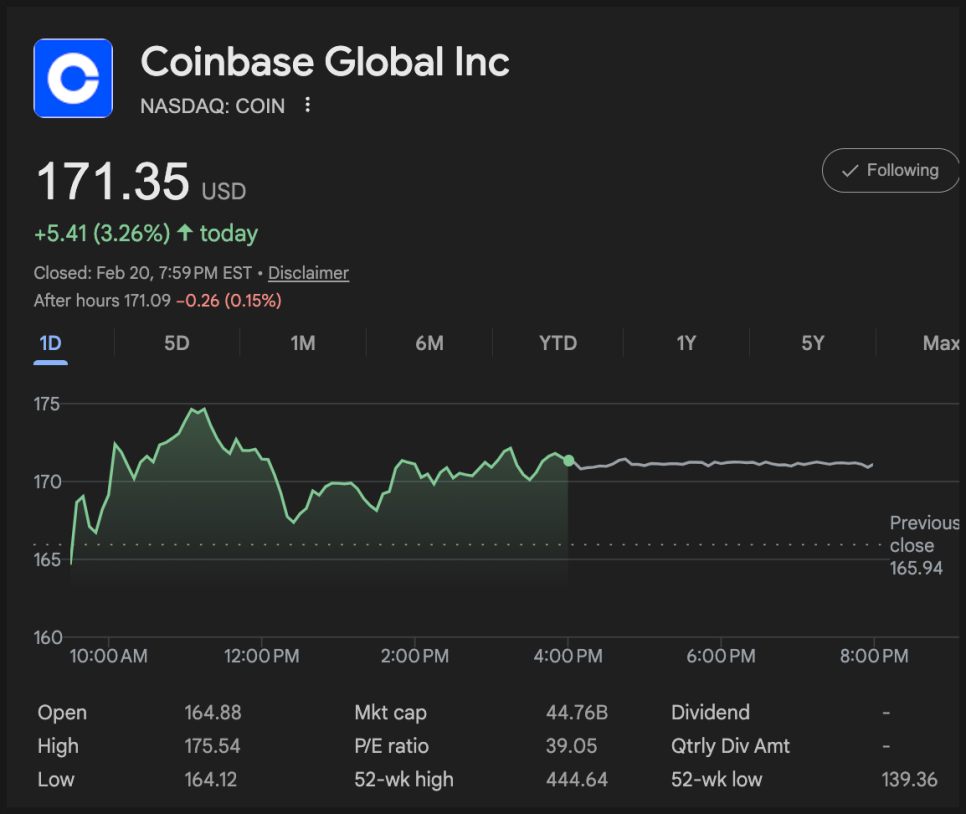Click the Previous close 165.94 label
This screenshot has height=814, width=966.
(922, 546)
